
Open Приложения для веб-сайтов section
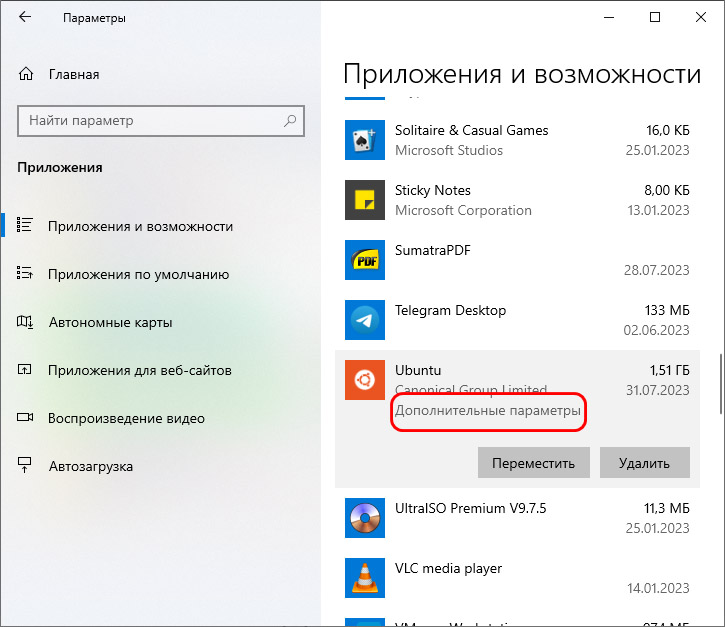140,370
